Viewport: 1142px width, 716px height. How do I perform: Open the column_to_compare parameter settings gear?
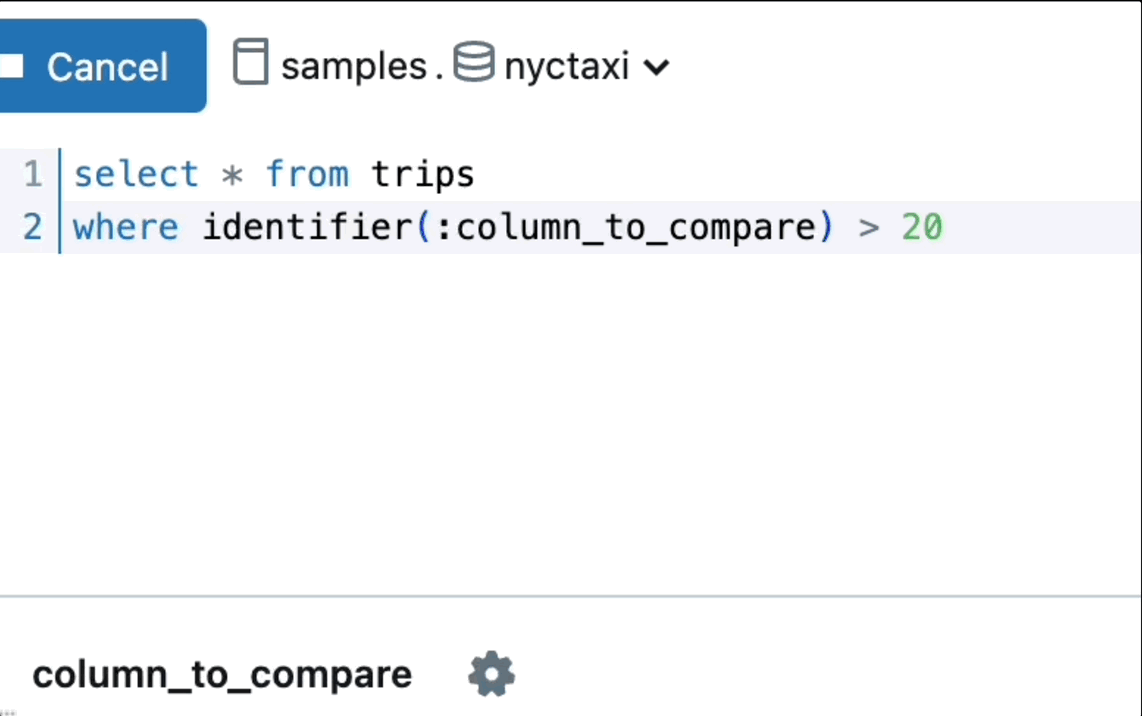click(491, 675)
